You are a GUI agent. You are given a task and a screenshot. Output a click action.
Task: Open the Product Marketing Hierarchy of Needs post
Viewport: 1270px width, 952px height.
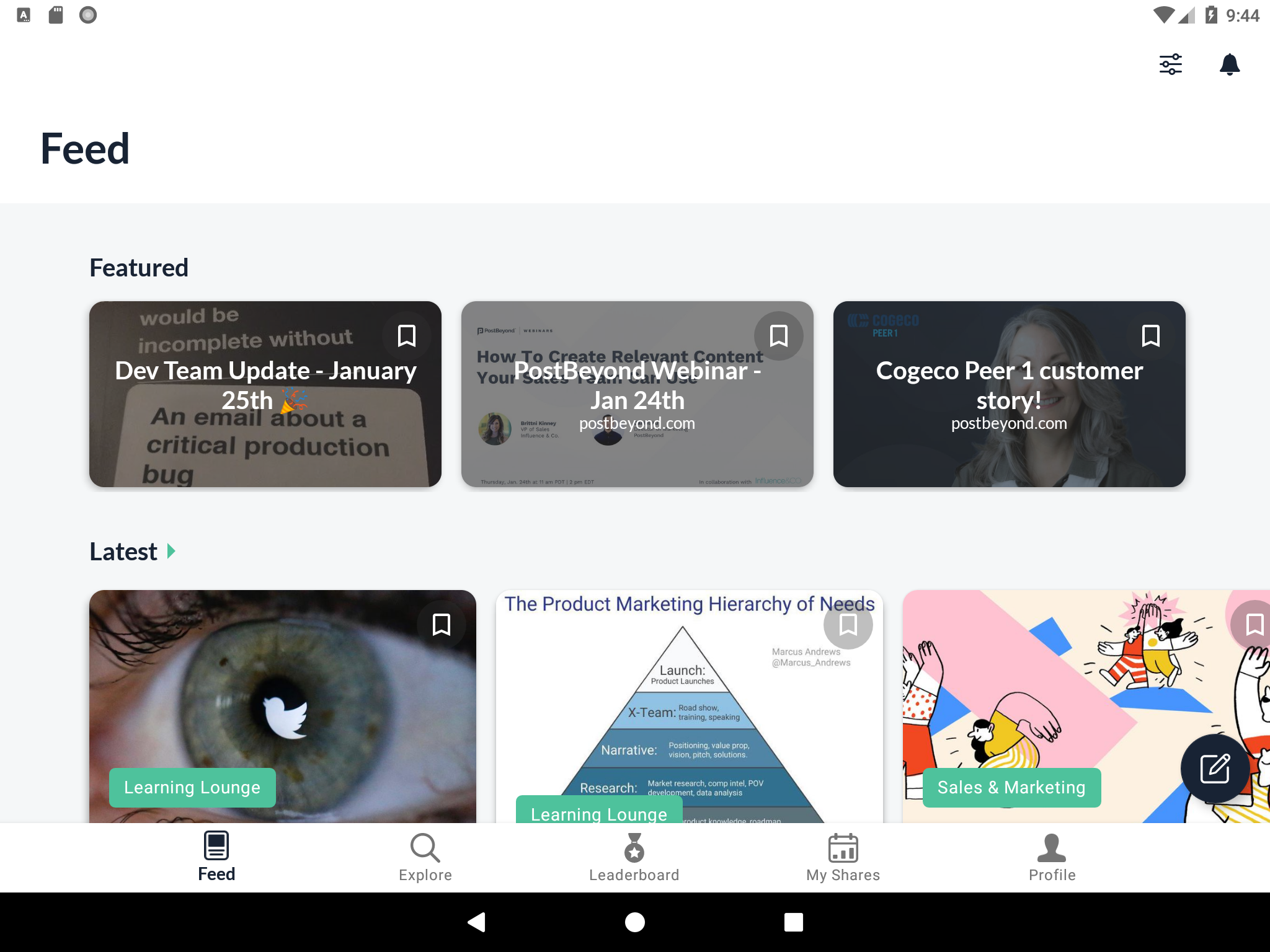coord(690,707)
